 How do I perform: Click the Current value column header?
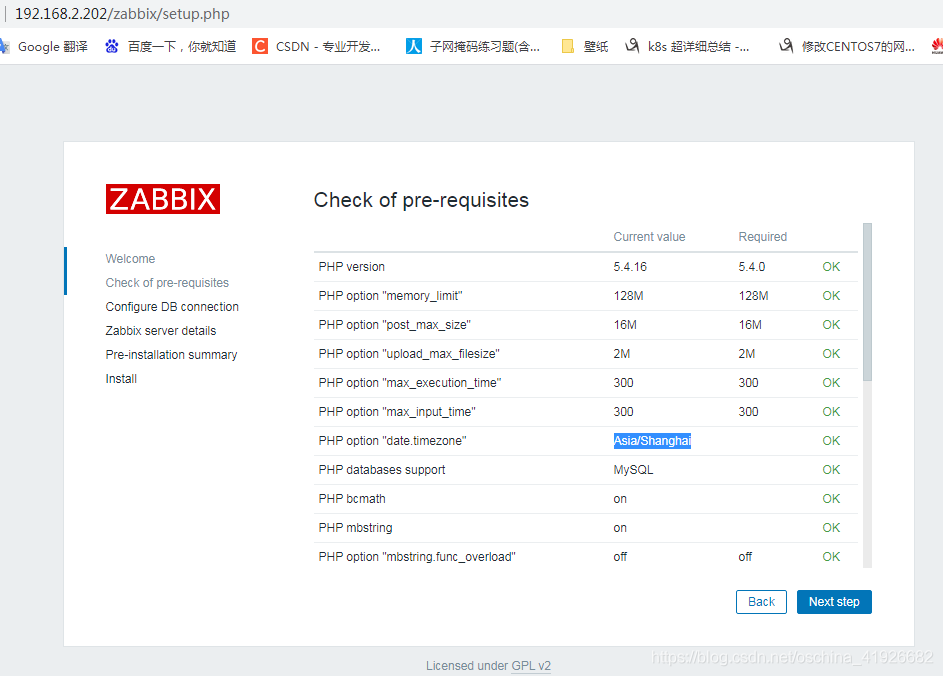(649, 237)
